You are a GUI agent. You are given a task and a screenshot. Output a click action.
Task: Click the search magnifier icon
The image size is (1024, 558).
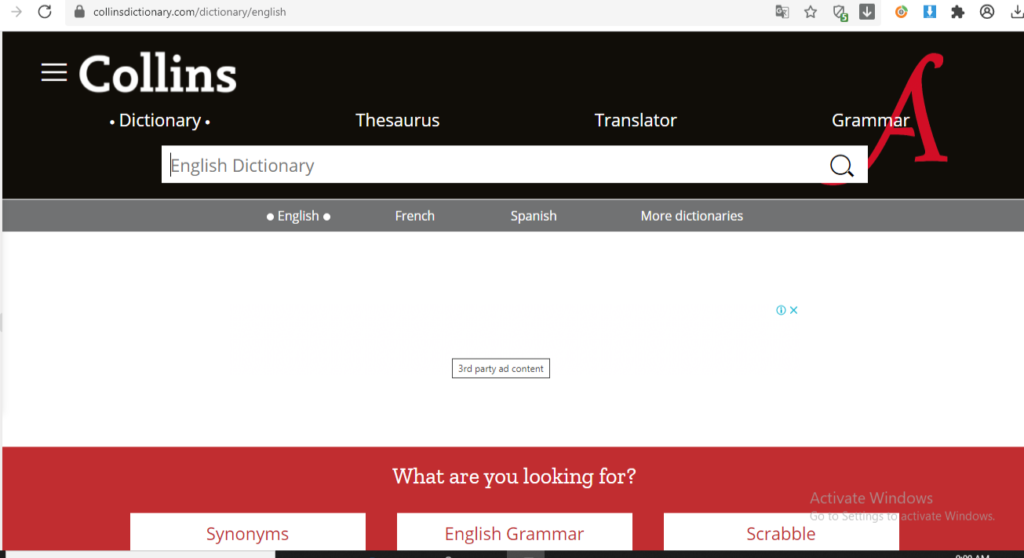pos(841,165)
